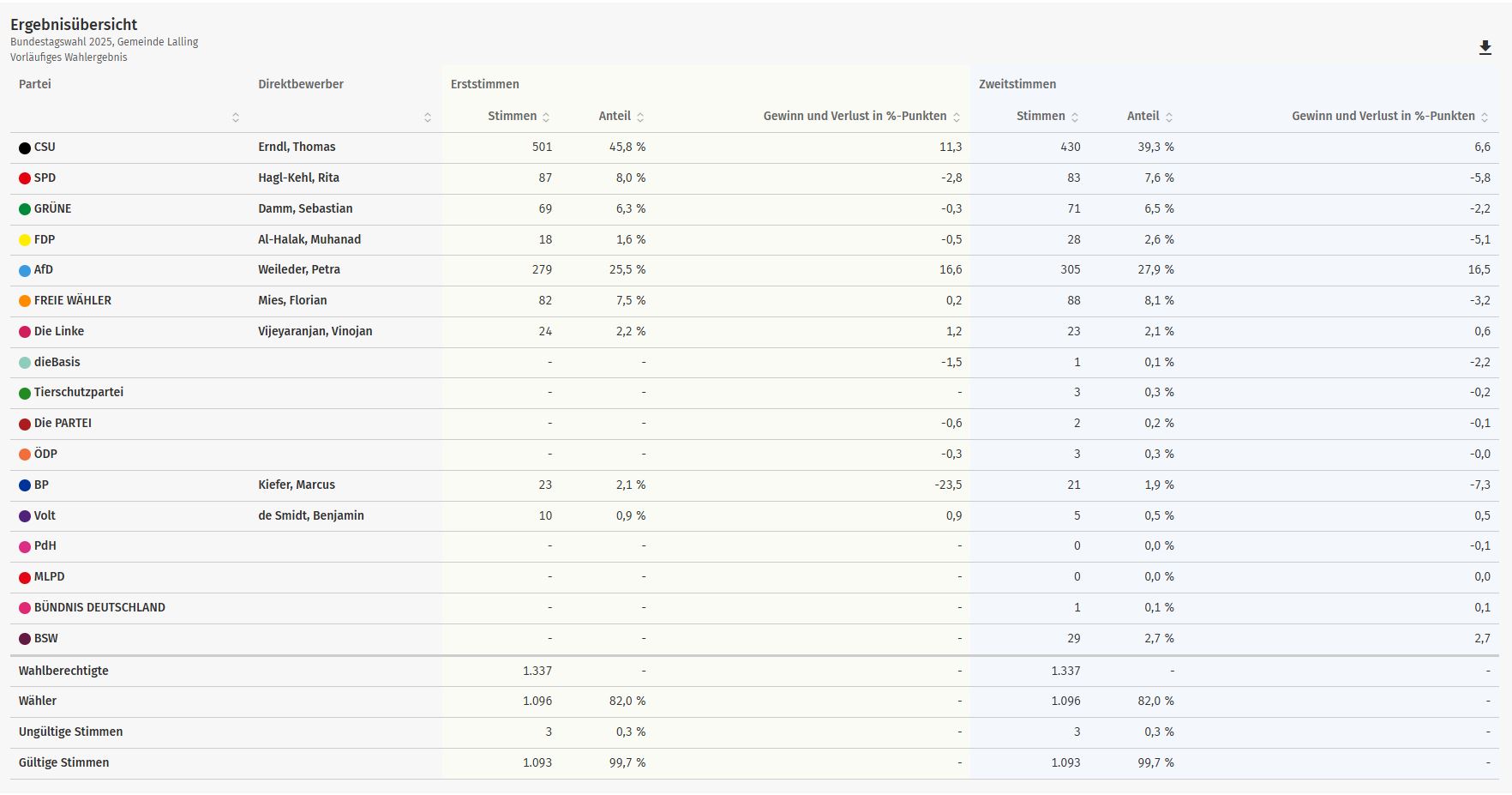Screen dimensions: 1512x795
Task: Sort Zweitstimmen Gewinn und Verlust column
Action: pyautogui.click(x=1485, y=117)
